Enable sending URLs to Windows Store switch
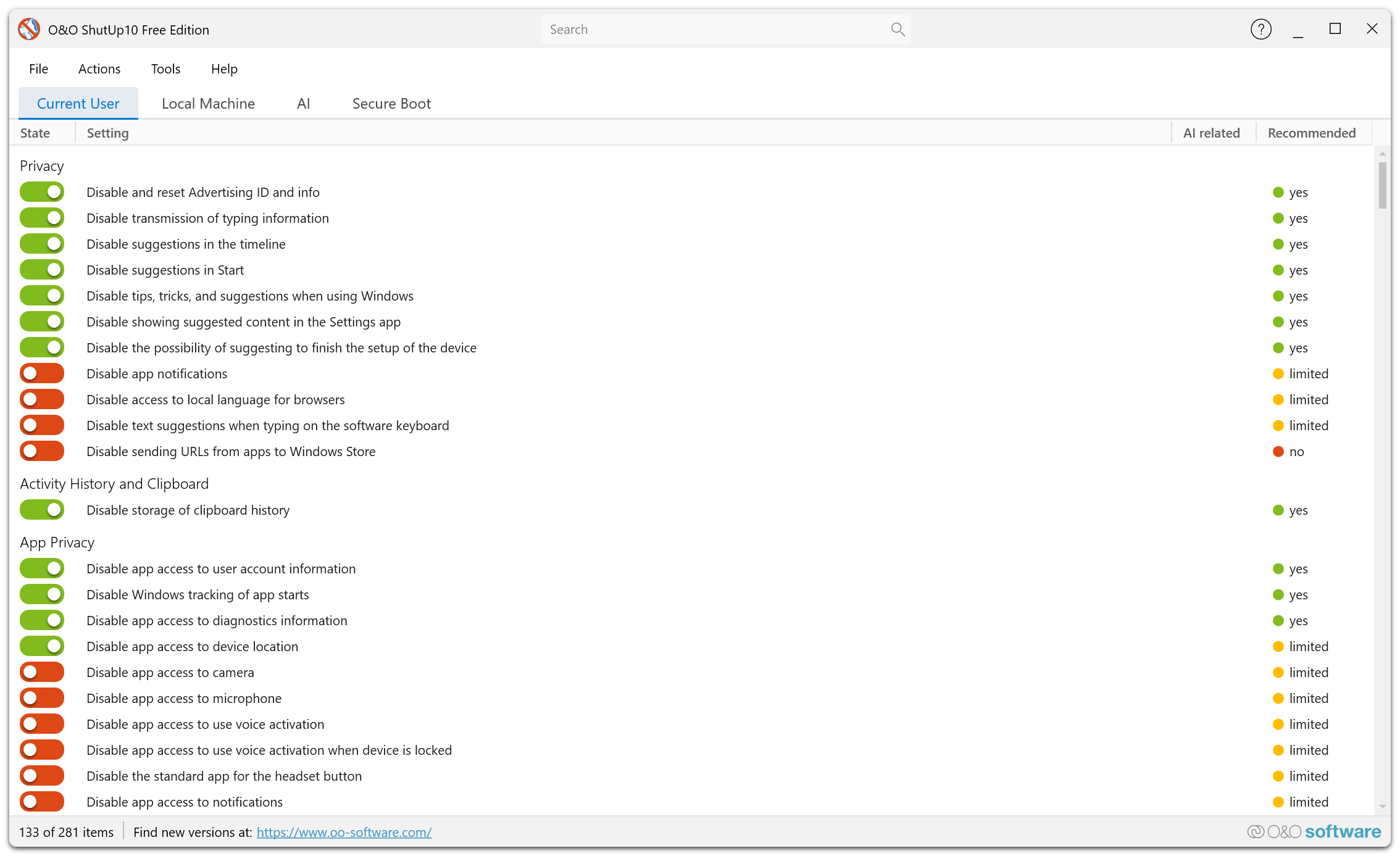Screen dimensions: 1400x856 (x=42, y=451)
